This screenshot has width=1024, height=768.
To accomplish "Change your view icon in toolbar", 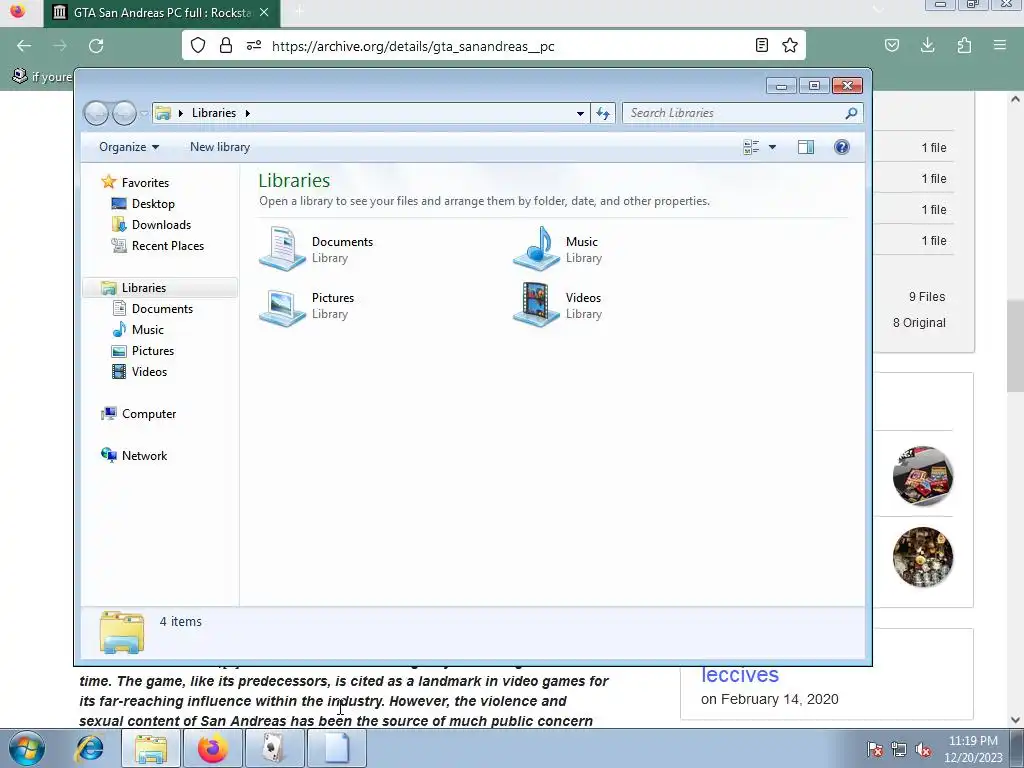I will (751, 147).
